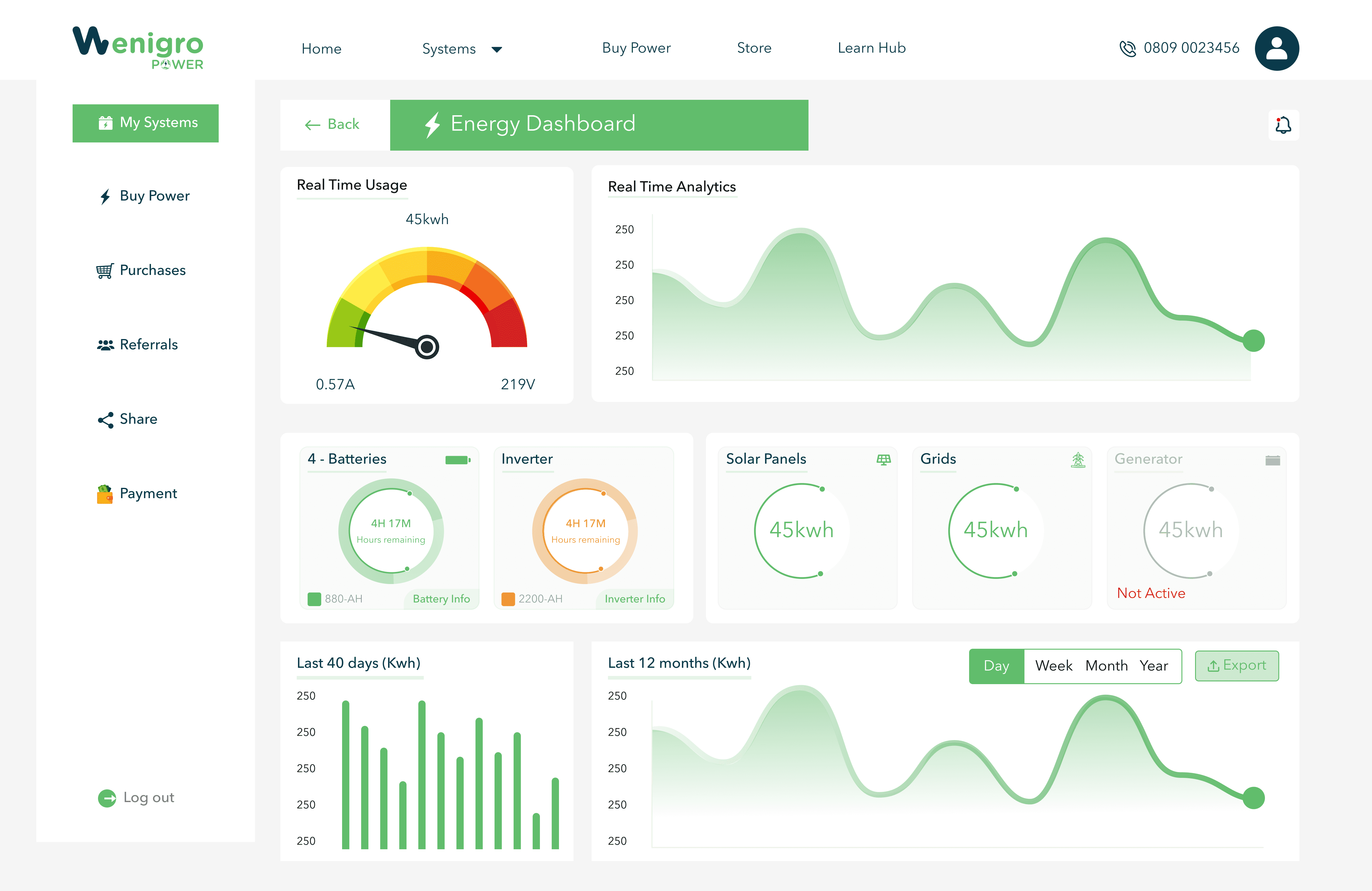
Task: Click the Generator 45kwh ring
Action: pyautogui.click(x=1191, y=531)
